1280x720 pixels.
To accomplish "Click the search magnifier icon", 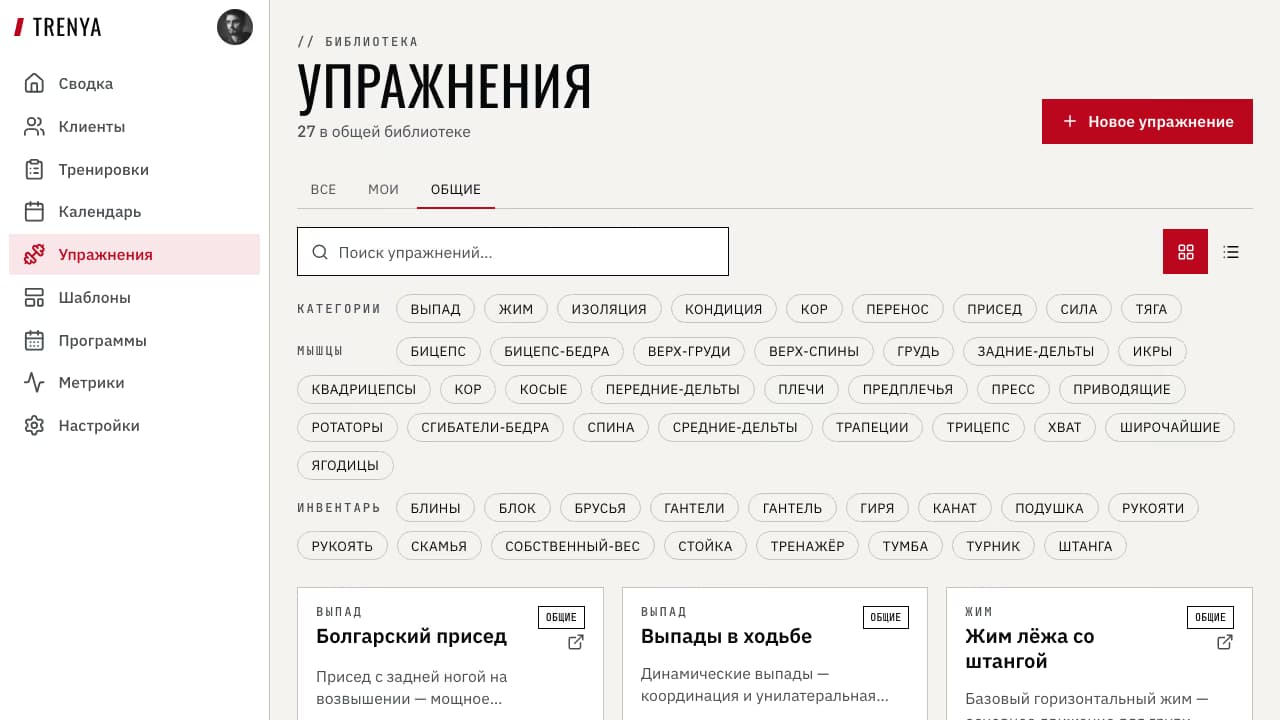I will [320, 253].
